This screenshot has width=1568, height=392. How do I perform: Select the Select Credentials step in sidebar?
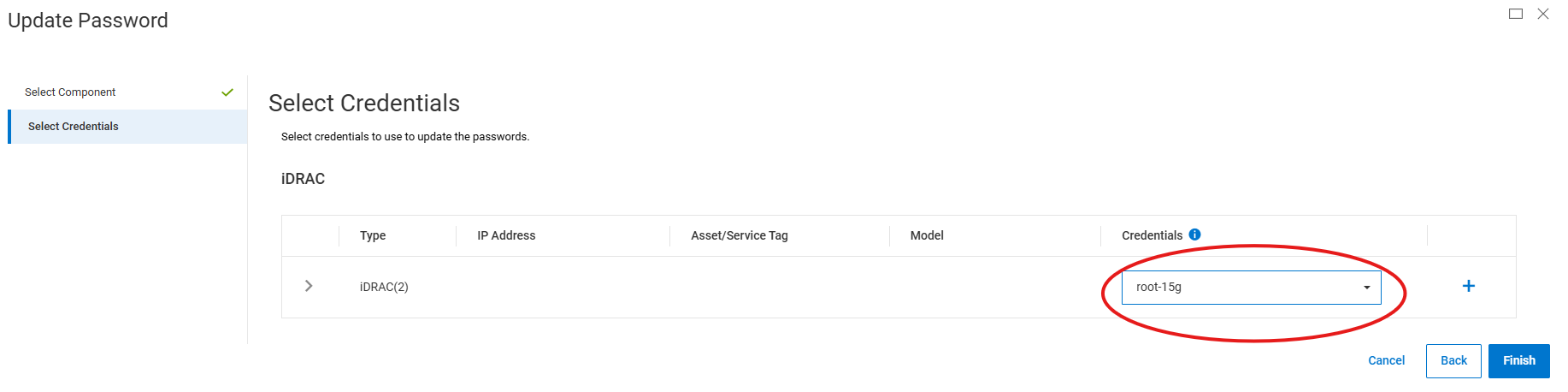[x=74, y=127]
